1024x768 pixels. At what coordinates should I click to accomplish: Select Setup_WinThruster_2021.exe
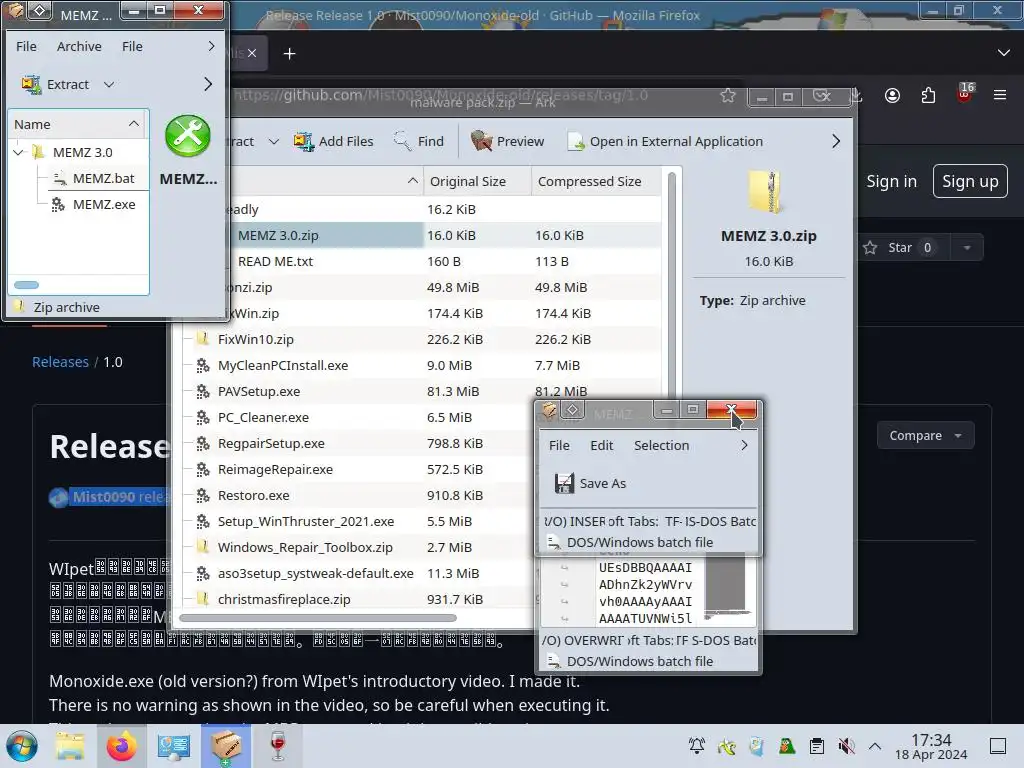(x=306, y=521)
